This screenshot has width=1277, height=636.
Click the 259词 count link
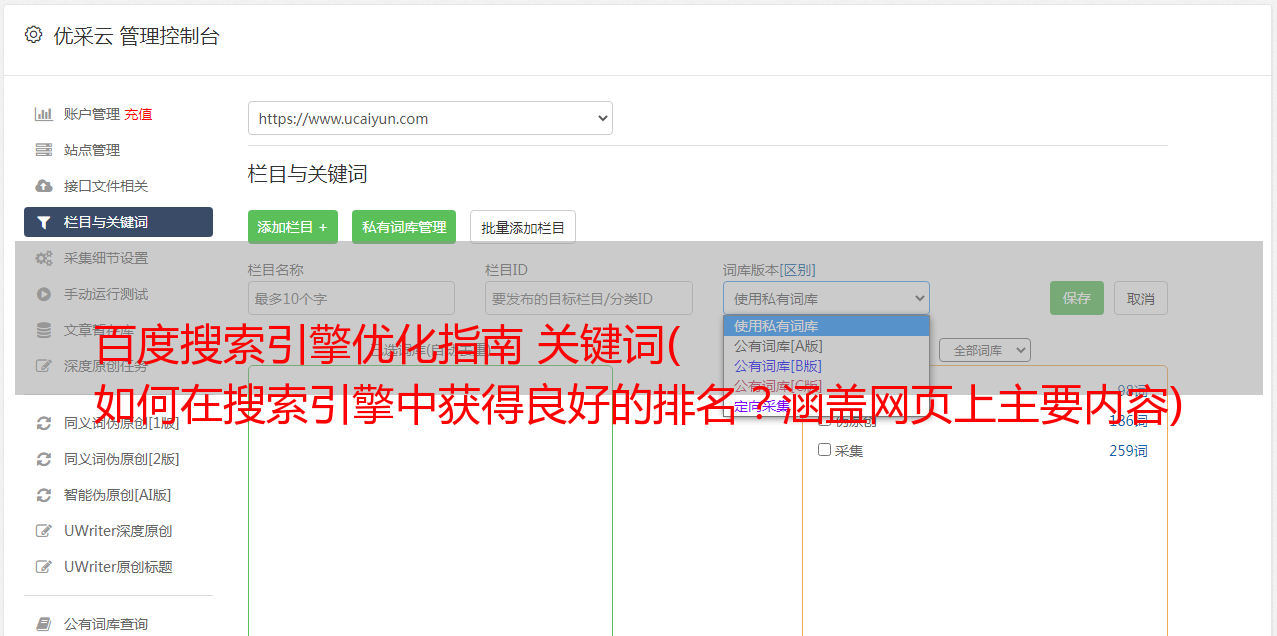click(x=1128, y=451)
